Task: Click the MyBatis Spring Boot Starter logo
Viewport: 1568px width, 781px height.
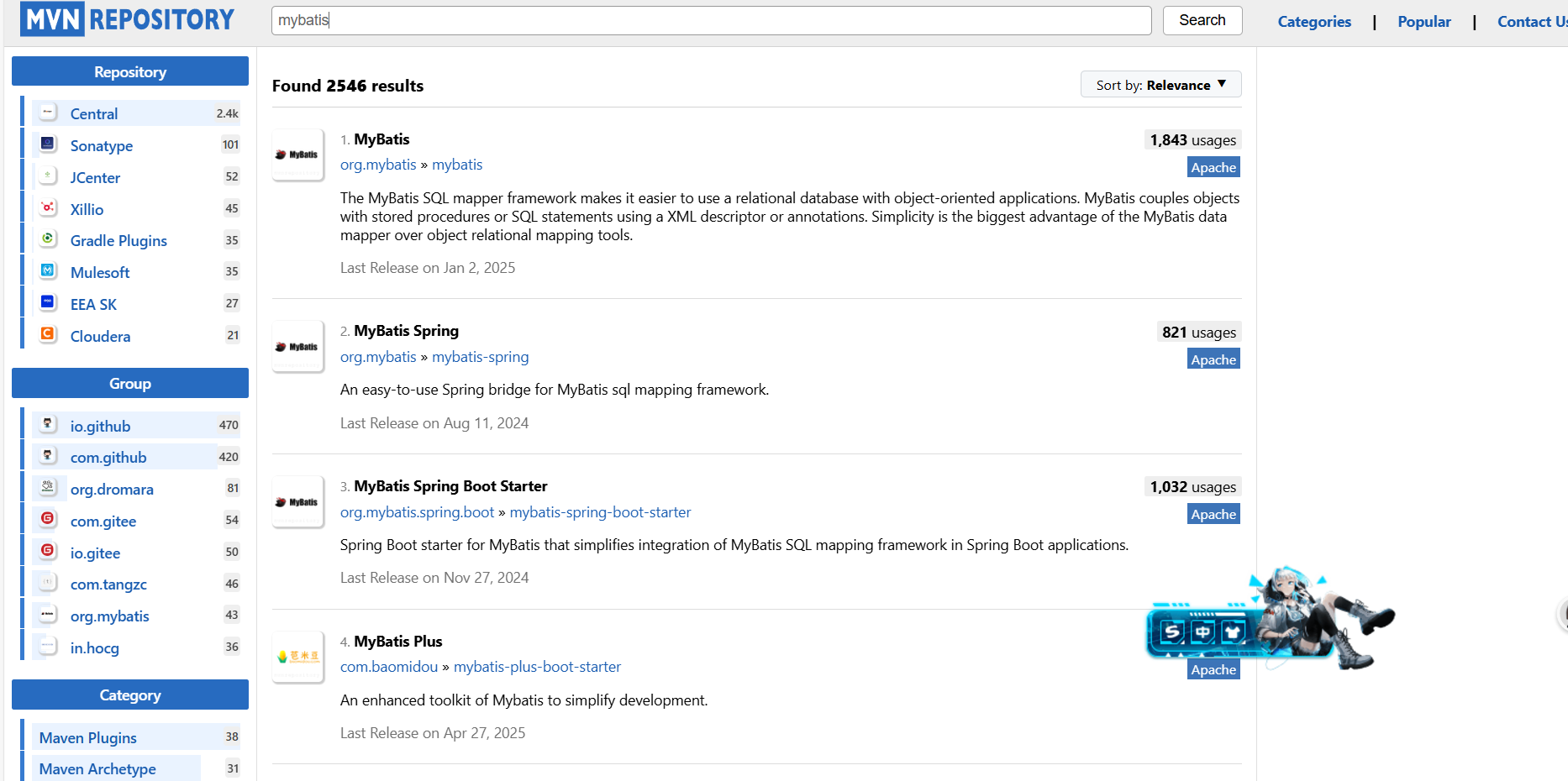Action: [297, 502]
